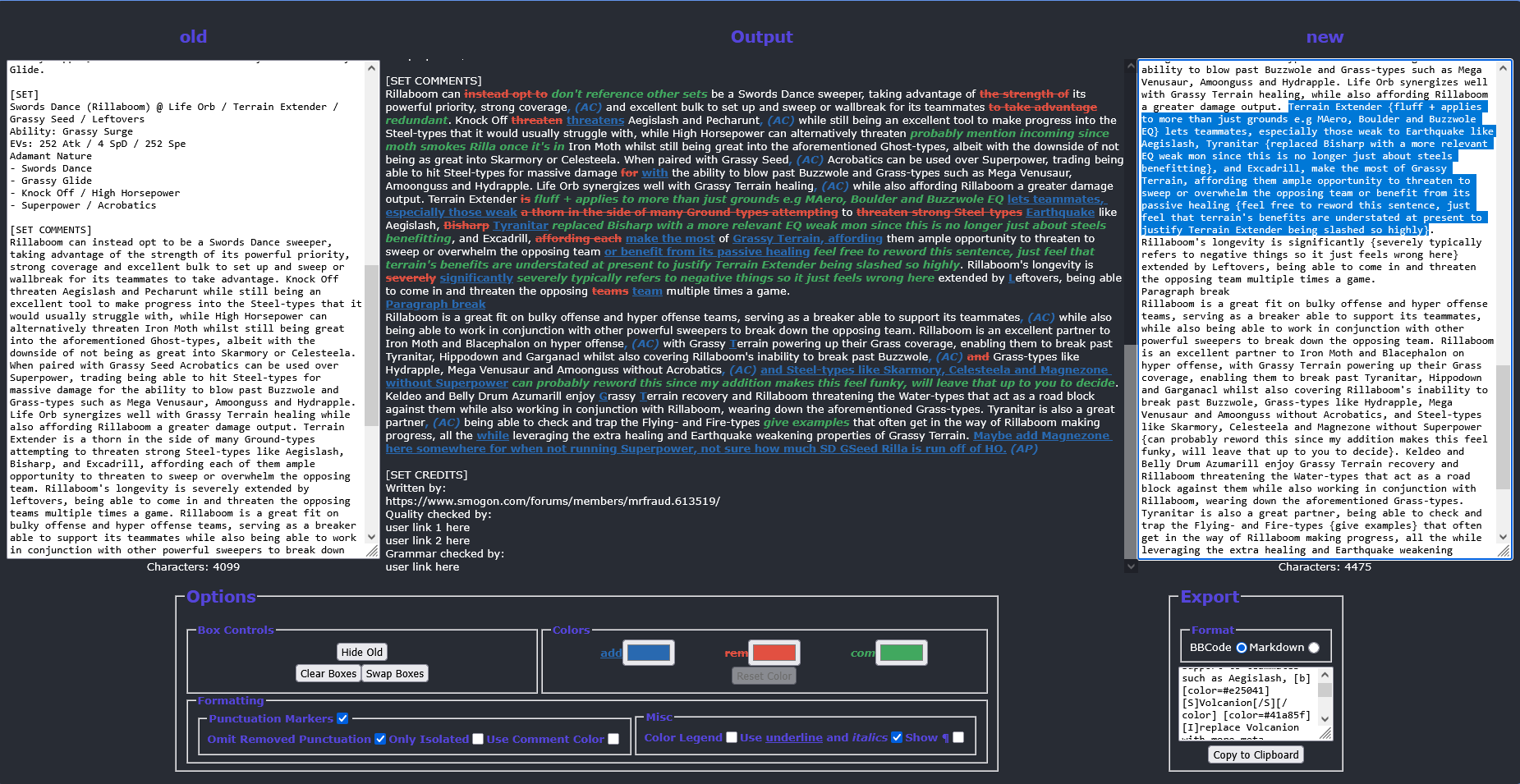Click the old box scrollbar up arrow
Screen dimensions: 1520x784
click(371, 68)
